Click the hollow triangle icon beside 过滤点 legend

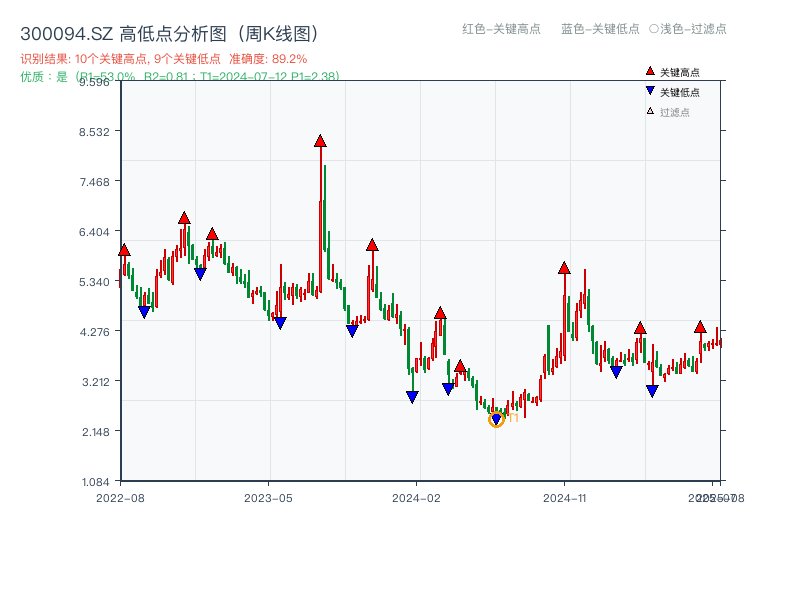(650, 111)
